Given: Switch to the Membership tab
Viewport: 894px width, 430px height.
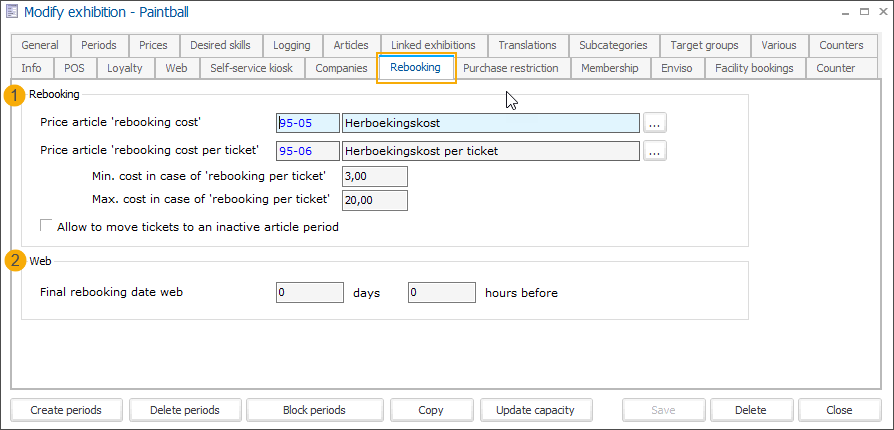Looking at the screenshot, I should (x=610, y=68).
